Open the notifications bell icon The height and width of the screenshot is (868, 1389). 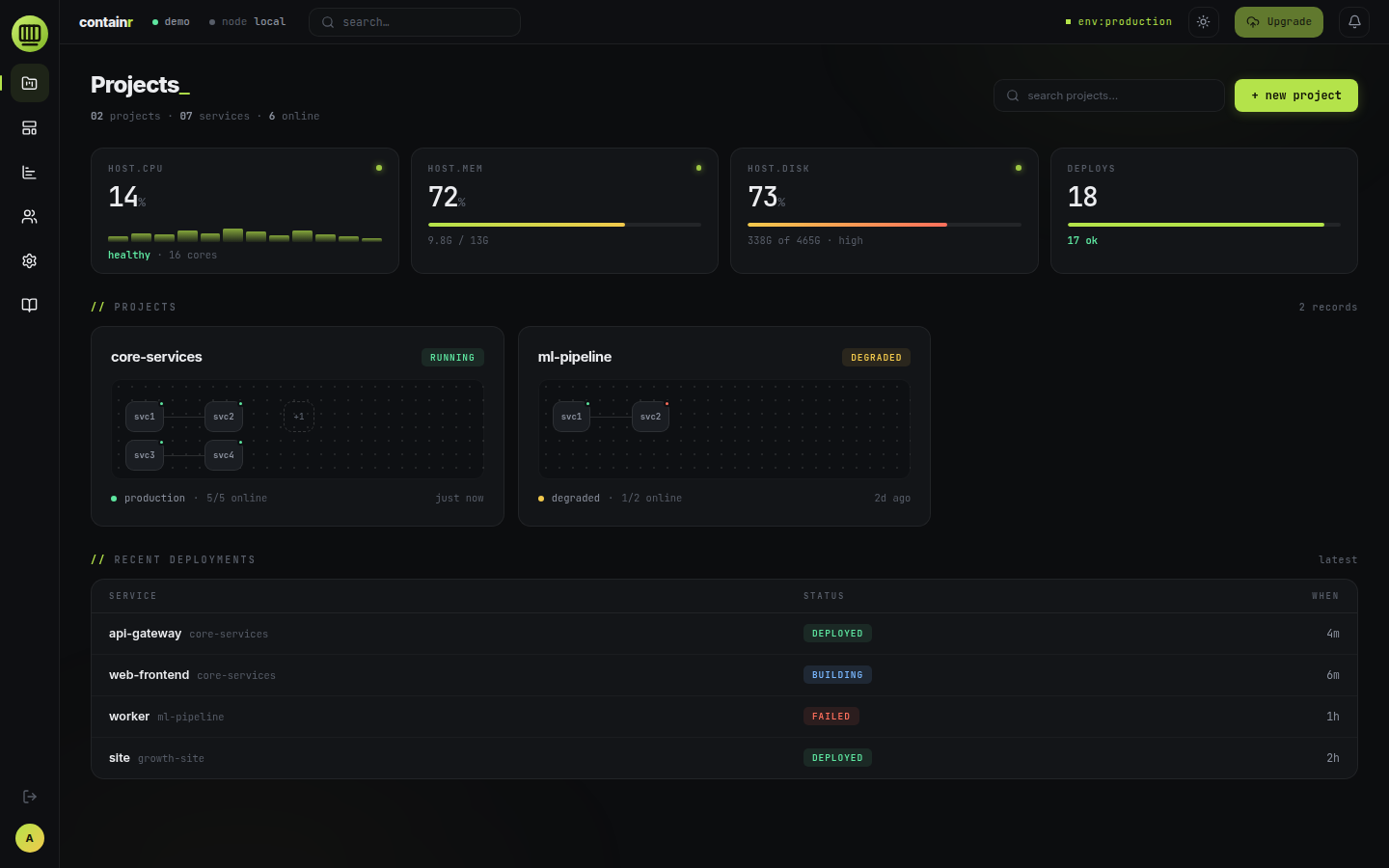click(x=1354, y=22)
